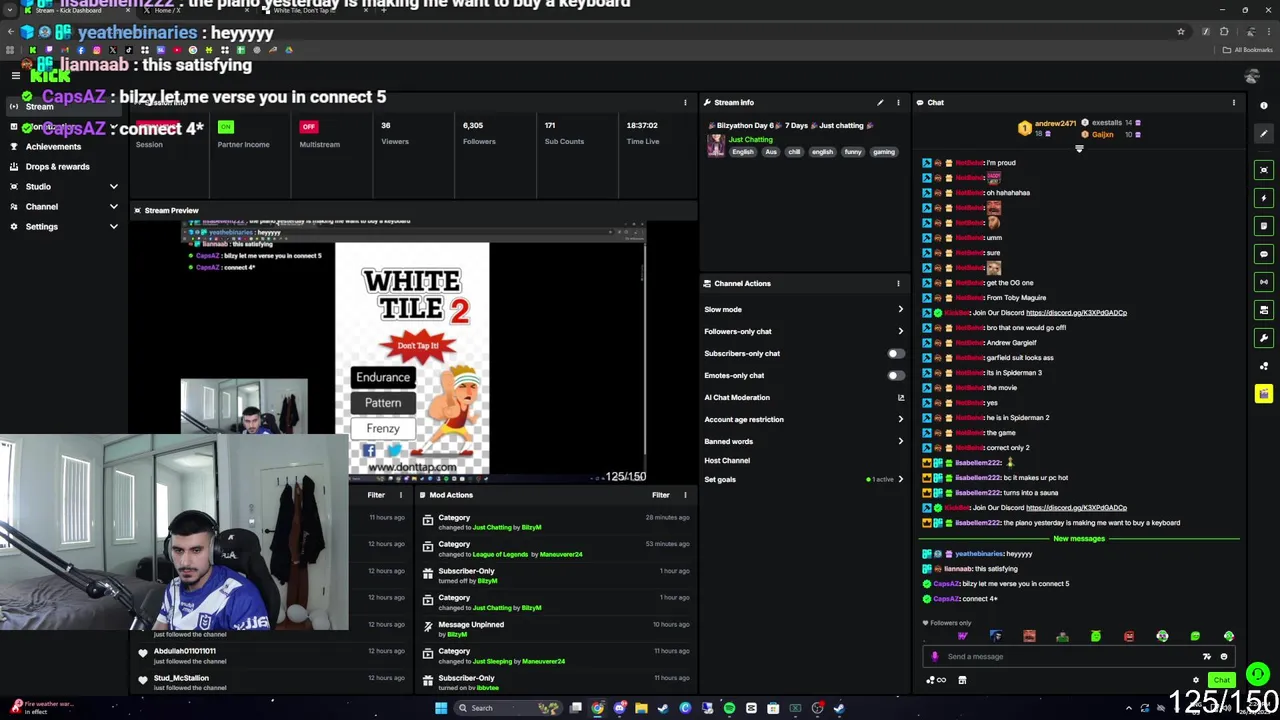Expand the Studio section chevron
Image resolution: width=1280 pixels, height=720 pixels.
pos(113,187)
